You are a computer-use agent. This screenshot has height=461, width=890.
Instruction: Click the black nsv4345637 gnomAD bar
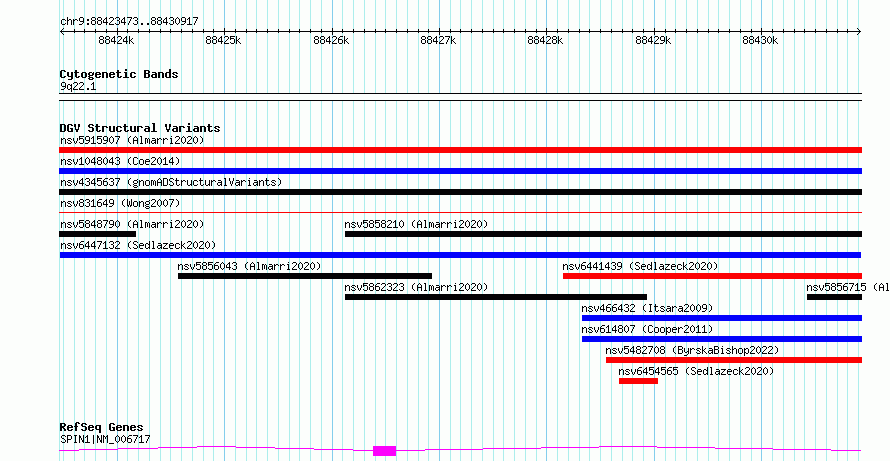[x=460, y=192]
